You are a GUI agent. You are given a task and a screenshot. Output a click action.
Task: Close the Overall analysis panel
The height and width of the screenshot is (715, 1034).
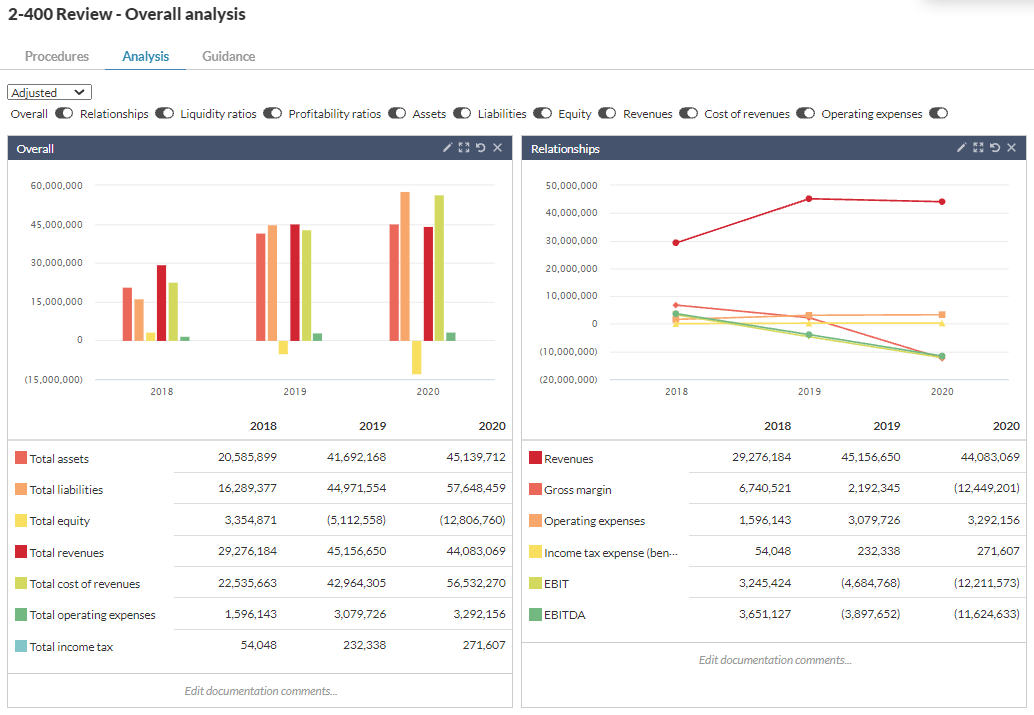pyautogui.click(x=497, y=147)
